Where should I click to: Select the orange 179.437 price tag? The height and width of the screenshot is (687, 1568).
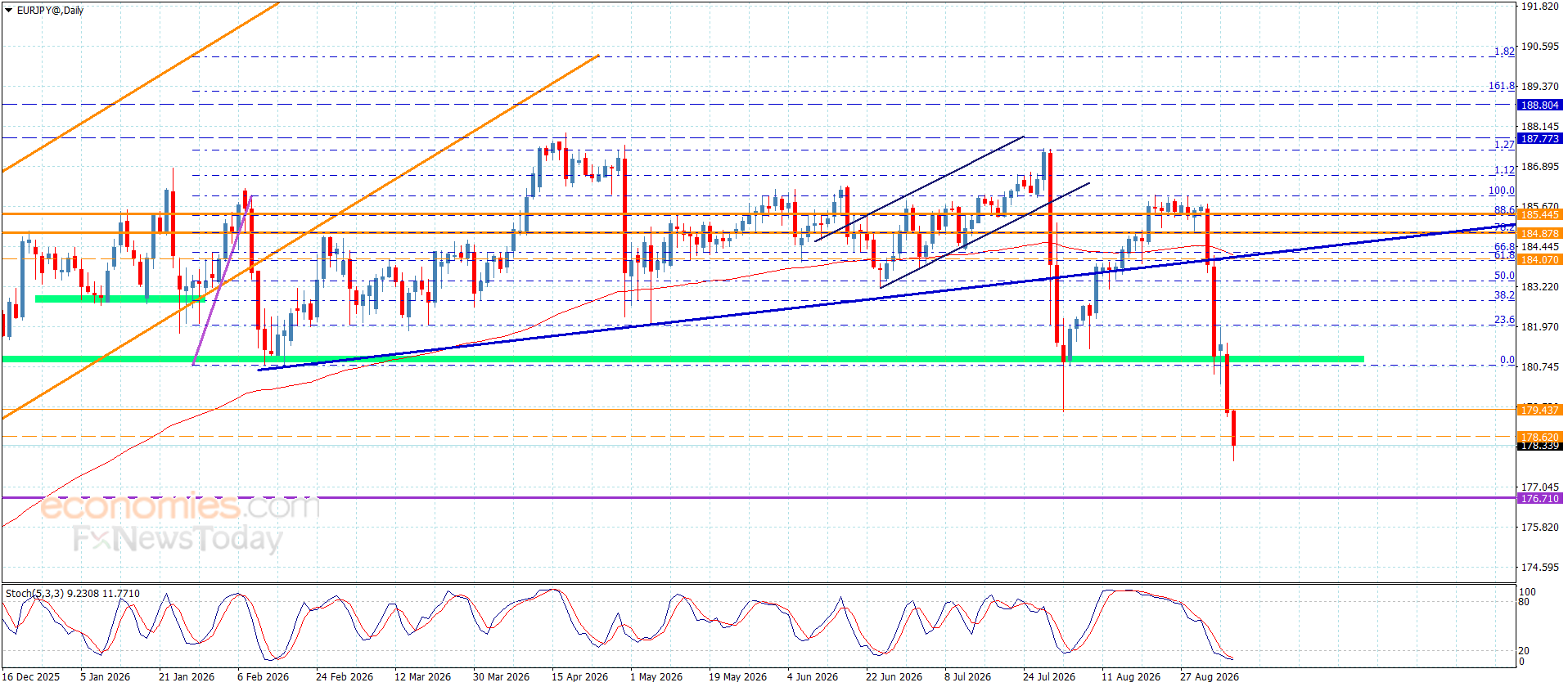tap(1539, 411)
